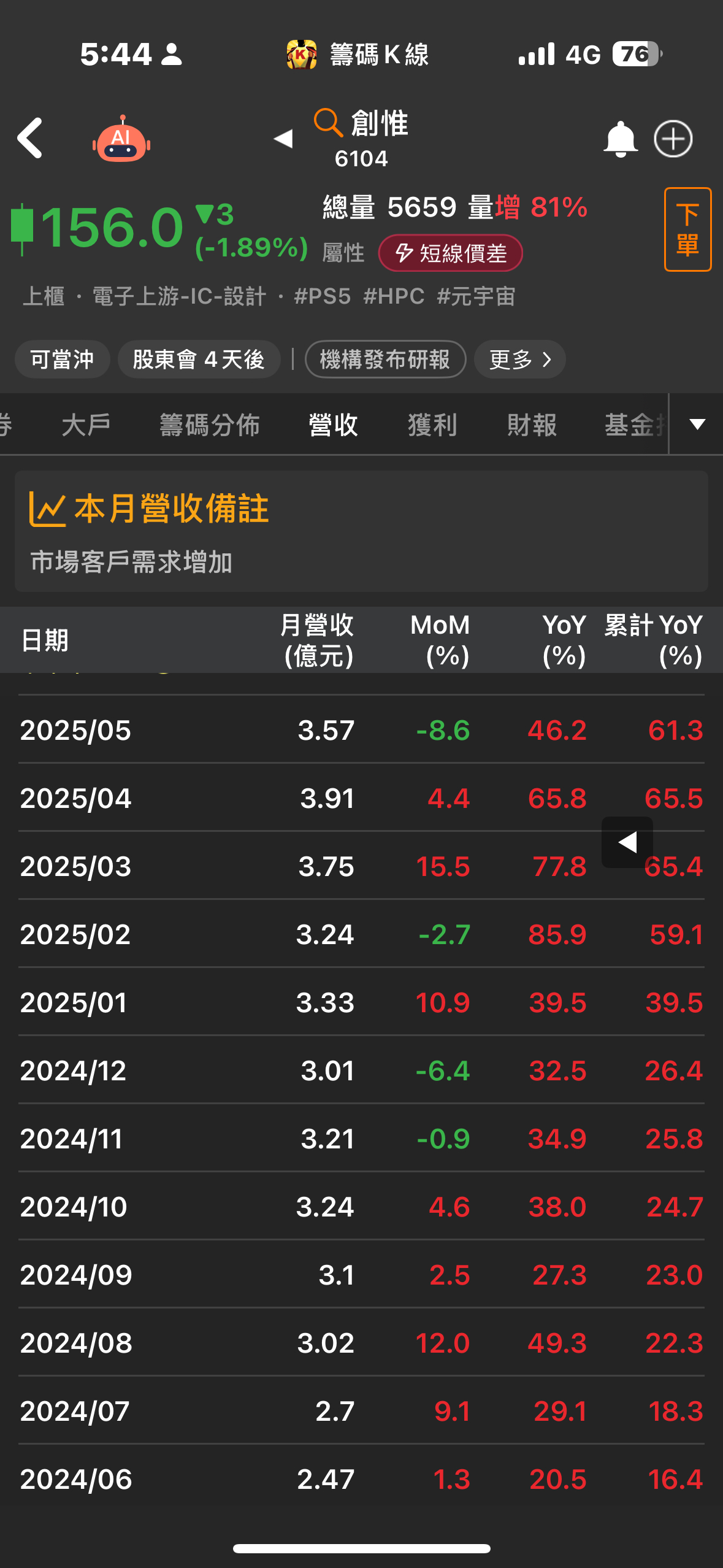Tap the 46.2 YoY value

click(557, 730)
